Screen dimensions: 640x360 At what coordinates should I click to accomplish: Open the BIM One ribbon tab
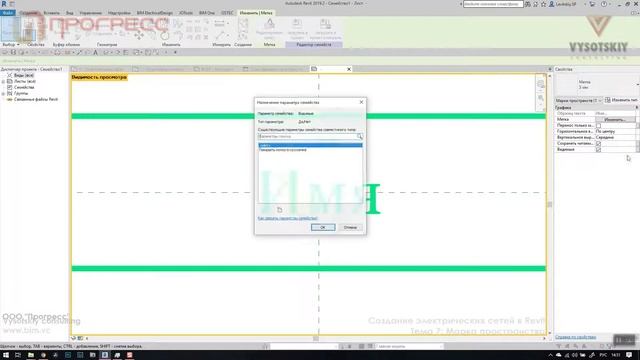[207, 13]
